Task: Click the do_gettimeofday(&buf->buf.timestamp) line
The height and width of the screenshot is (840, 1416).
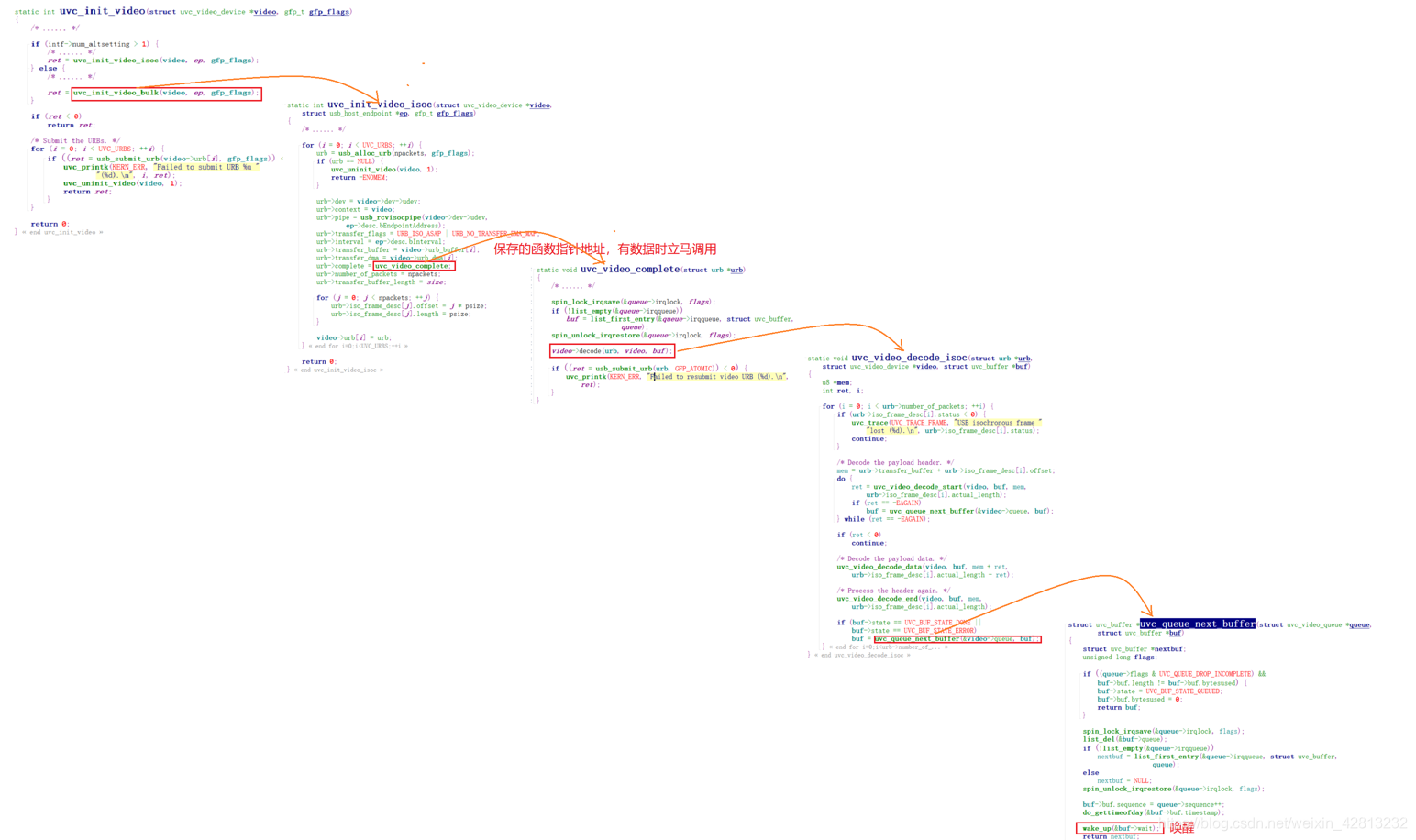Action: pos(1153,812)
